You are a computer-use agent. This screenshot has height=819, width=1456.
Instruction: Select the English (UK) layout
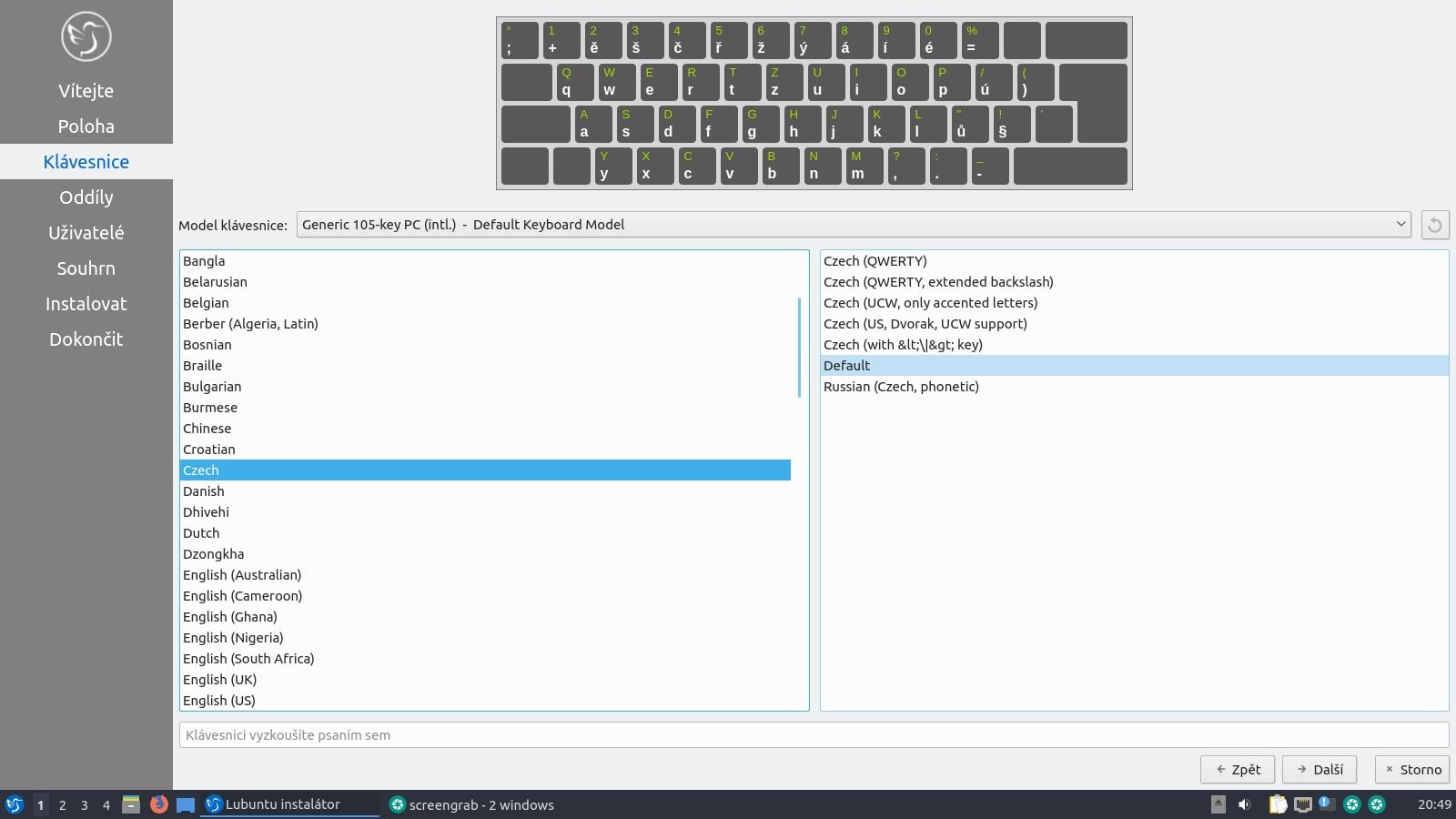point(485,680)
